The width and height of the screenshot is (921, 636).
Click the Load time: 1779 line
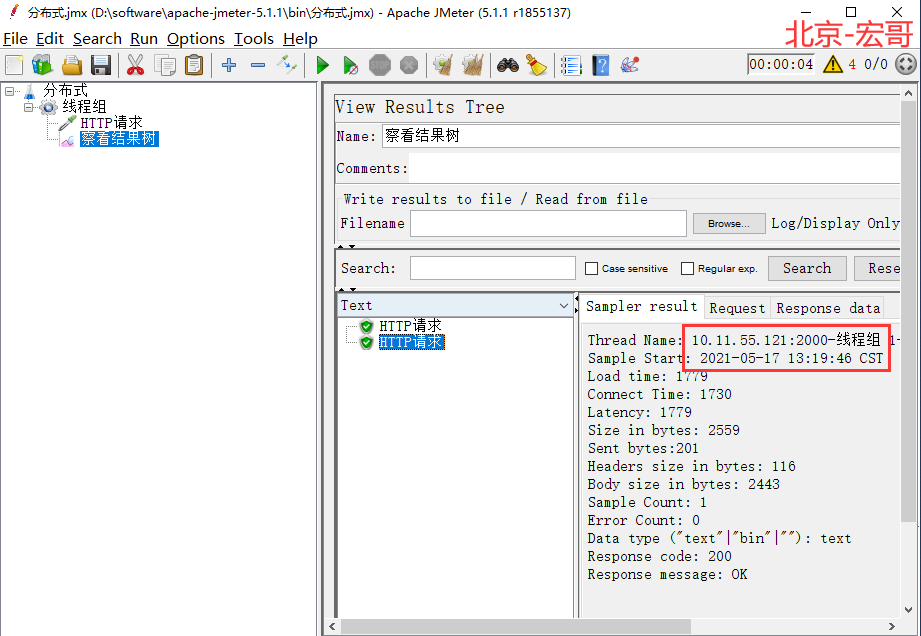(647, 376)
